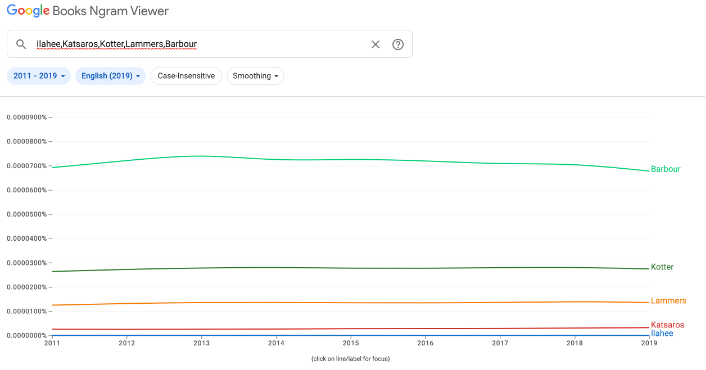Screen dimensions: 706x370
Task: Click the Google Books Ngram Viewer logo
Action: (88, 11)
